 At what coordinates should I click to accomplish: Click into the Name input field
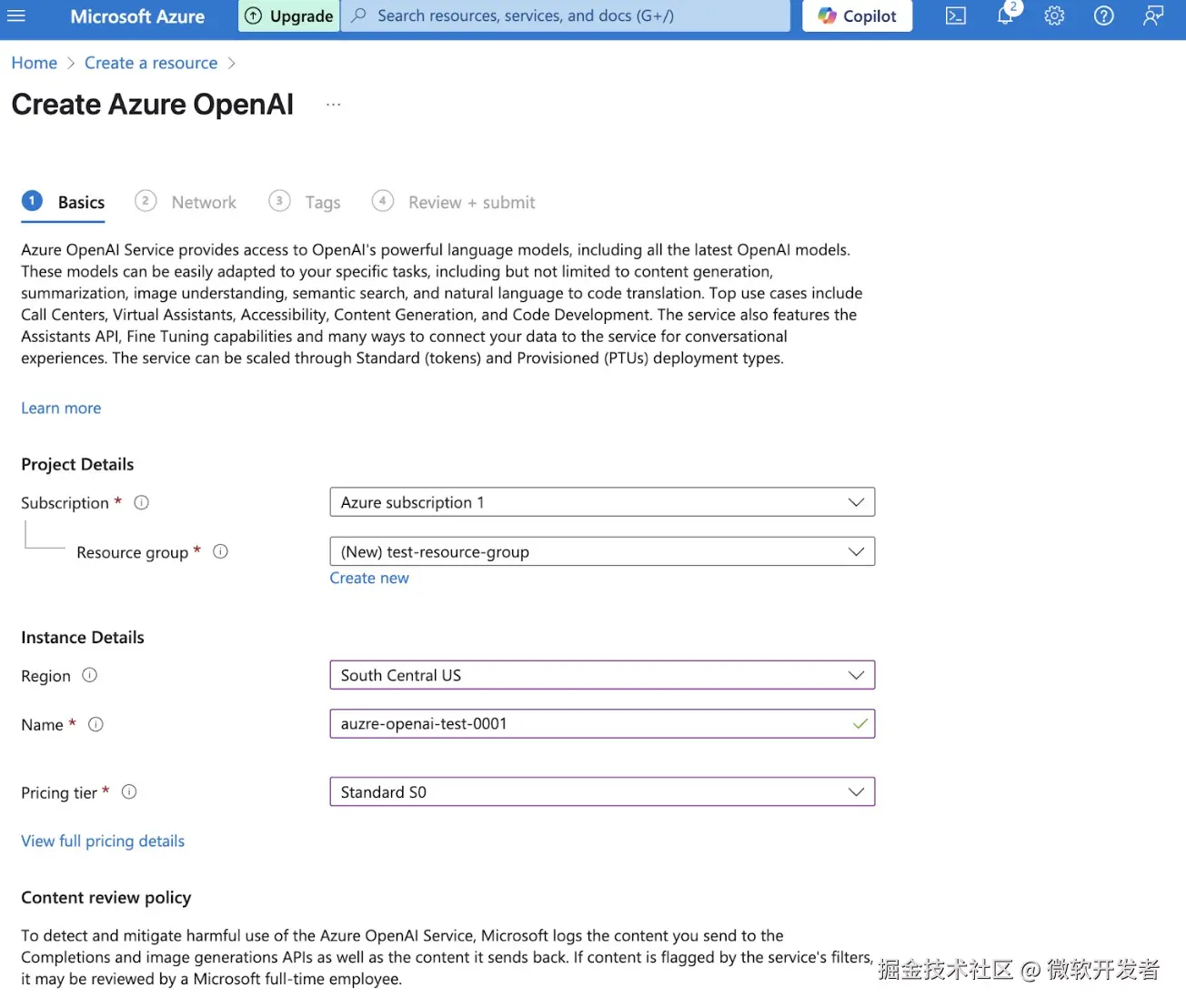602,724
